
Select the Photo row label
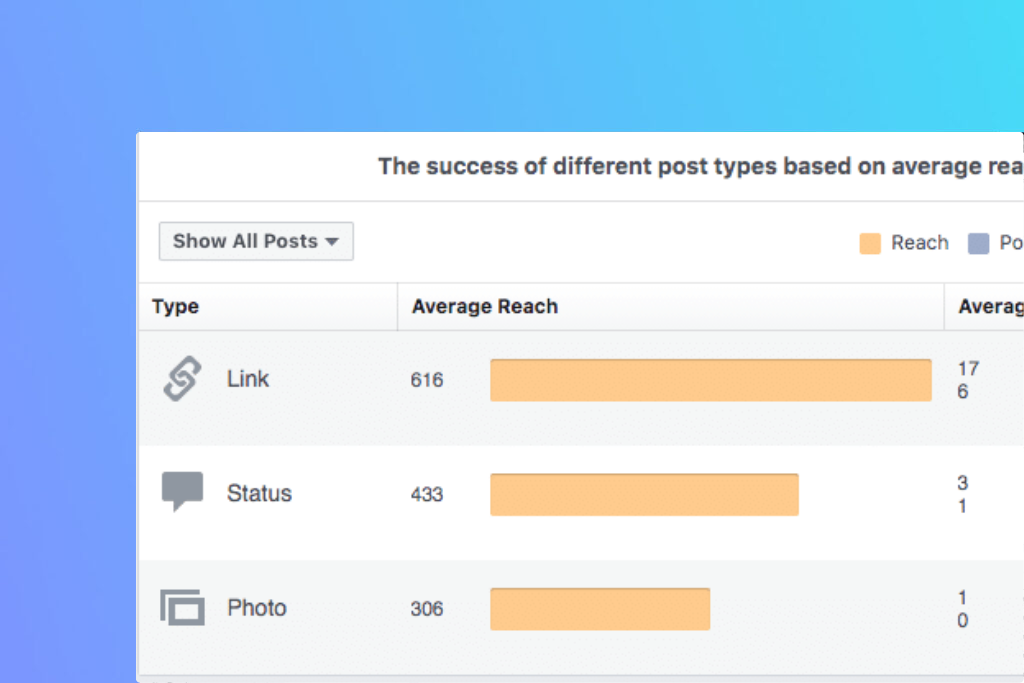point(257,608)
